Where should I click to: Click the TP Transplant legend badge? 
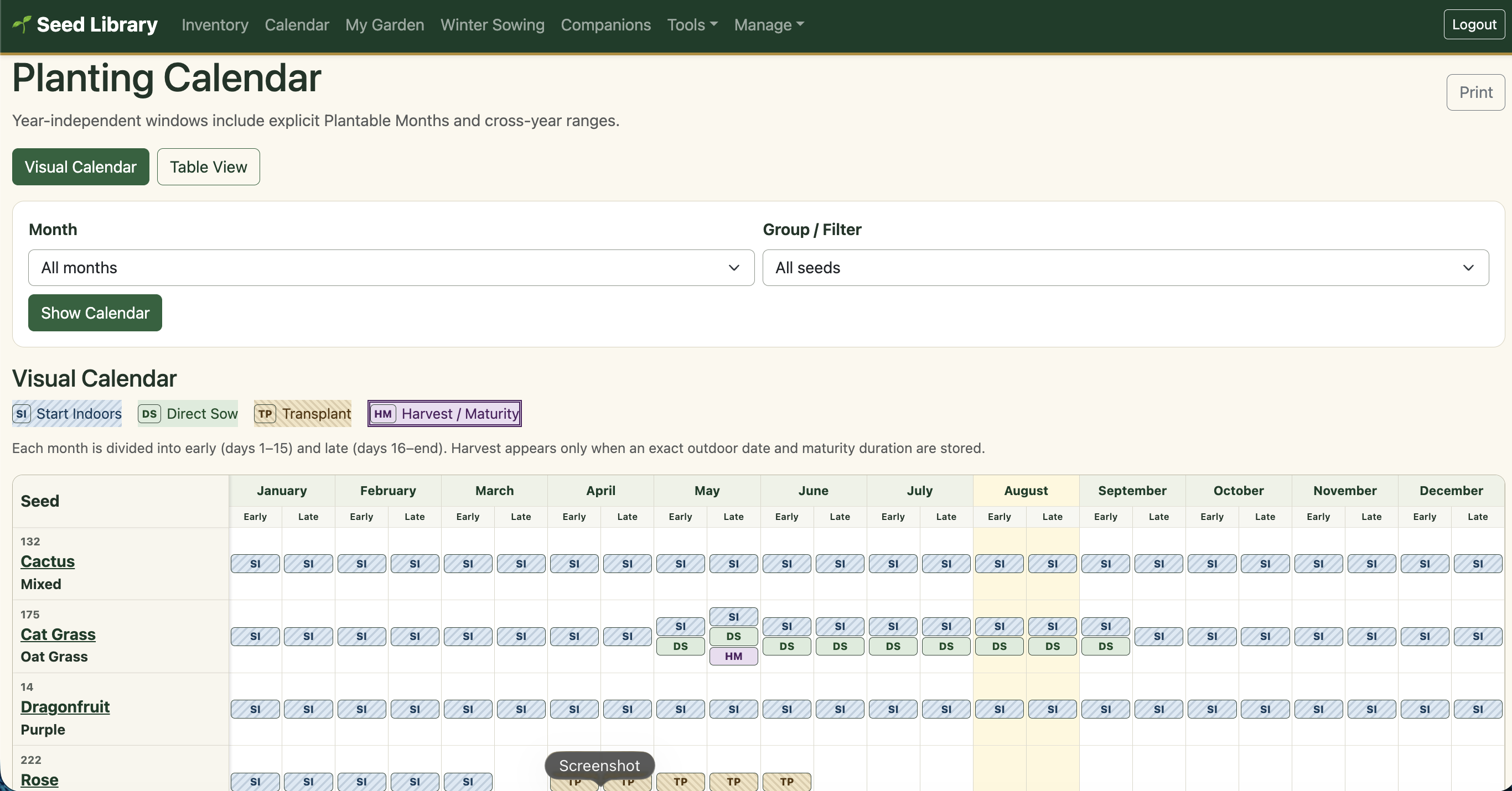pos(303,413)
